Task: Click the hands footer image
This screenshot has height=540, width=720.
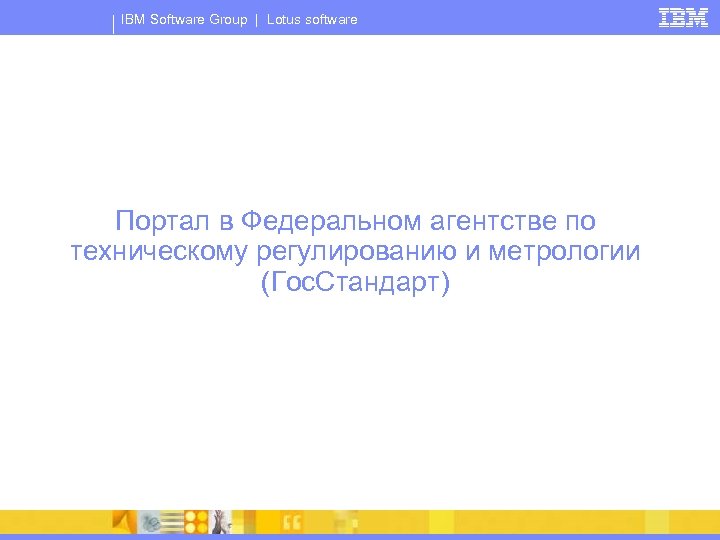Action: coord(220,522)
